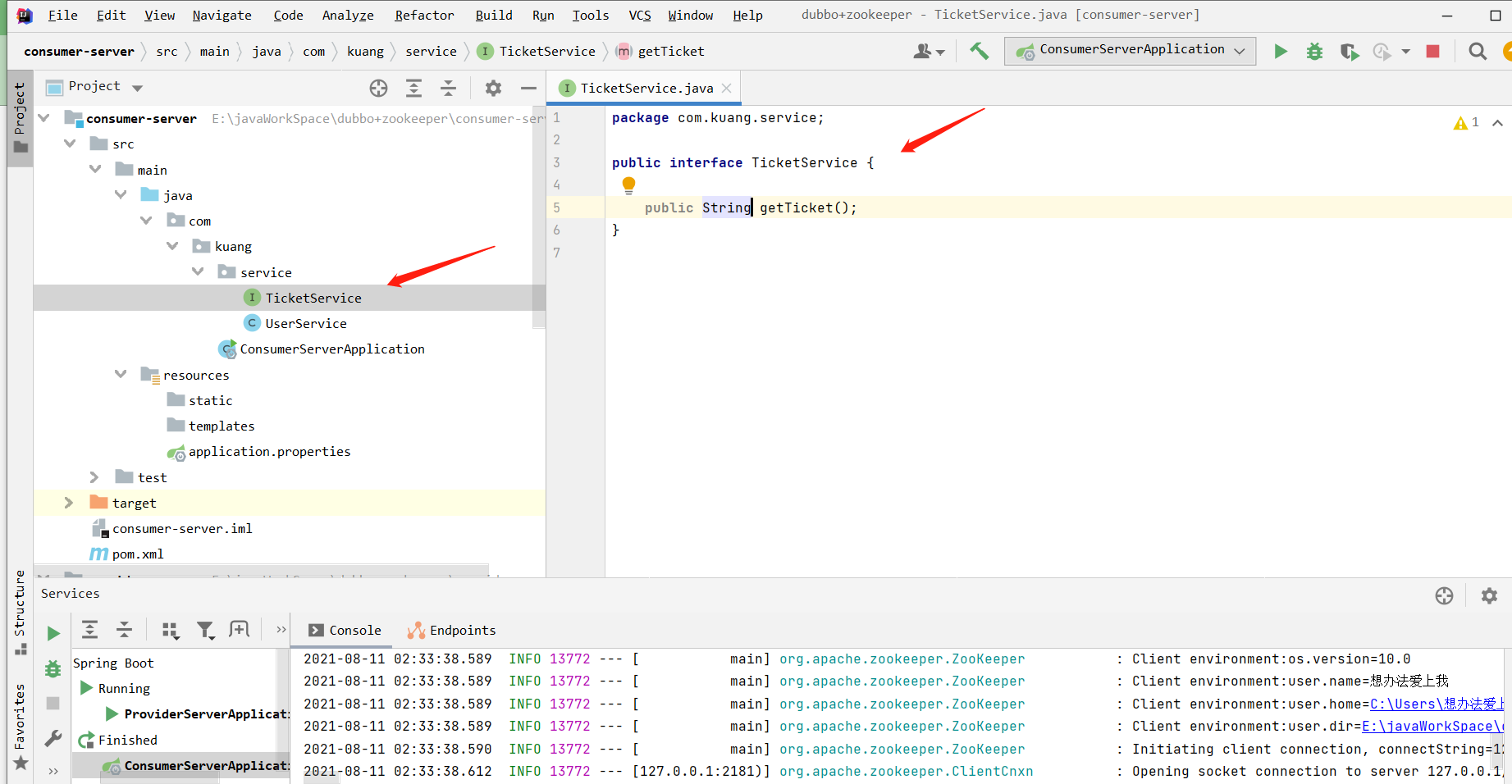Open Search Everywhere magnifier icon
This screenshot has height=784, width=1512.
tap(1478, 52)
